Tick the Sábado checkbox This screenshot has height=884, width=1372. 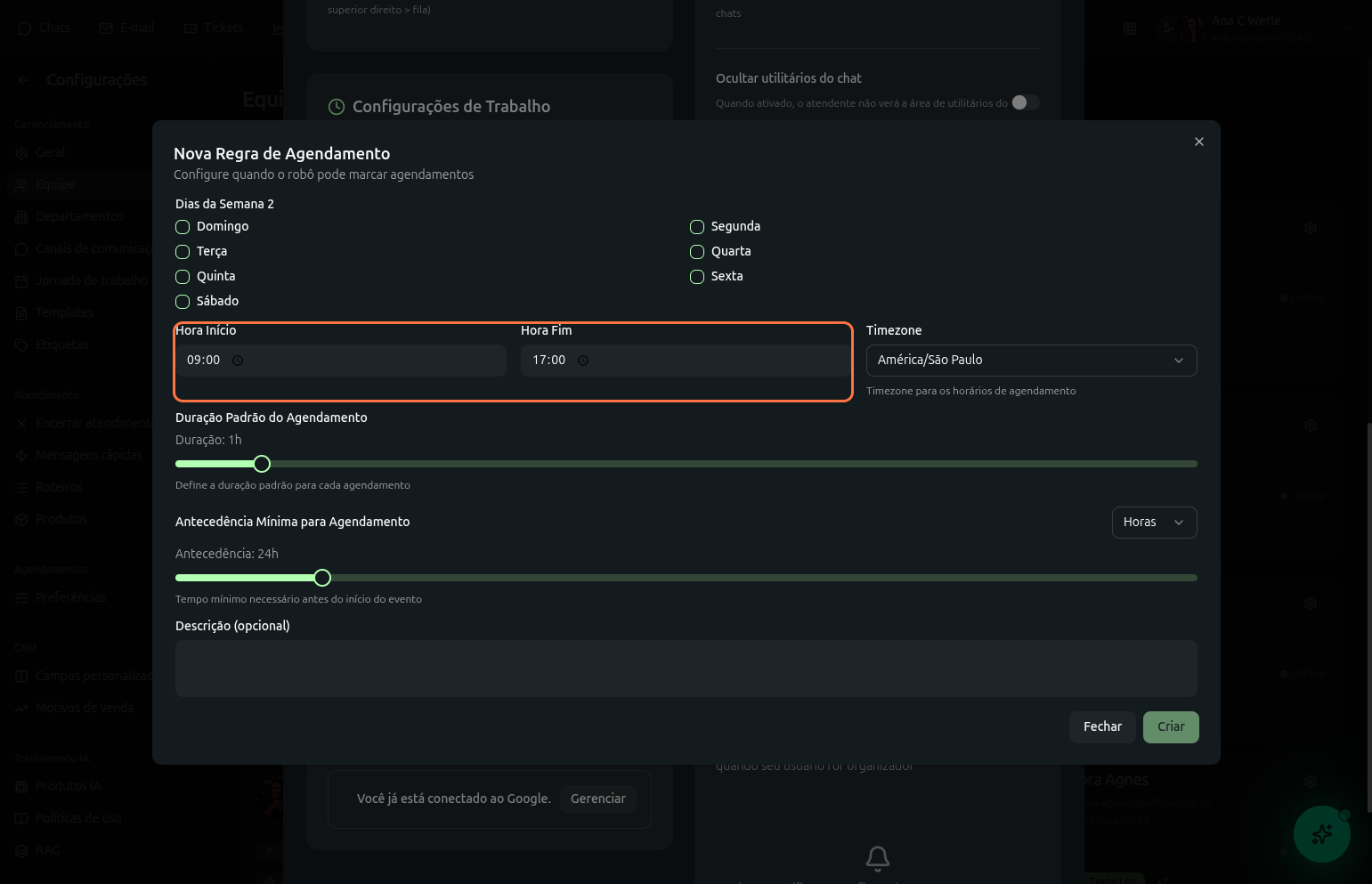point(183,302)
